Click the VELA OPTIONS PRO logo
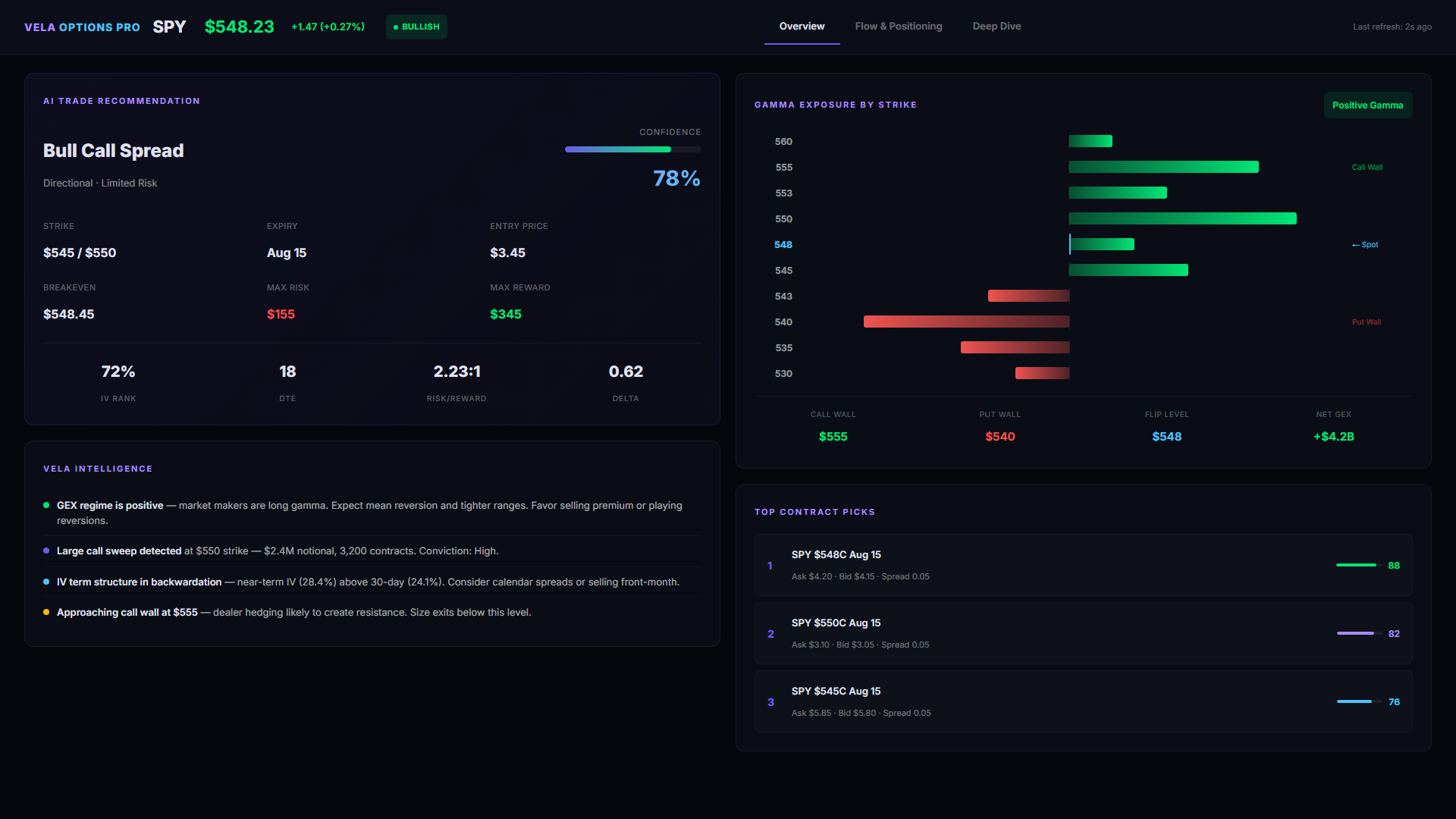This screenshot has height=819, width=1456. pos(82,27)
